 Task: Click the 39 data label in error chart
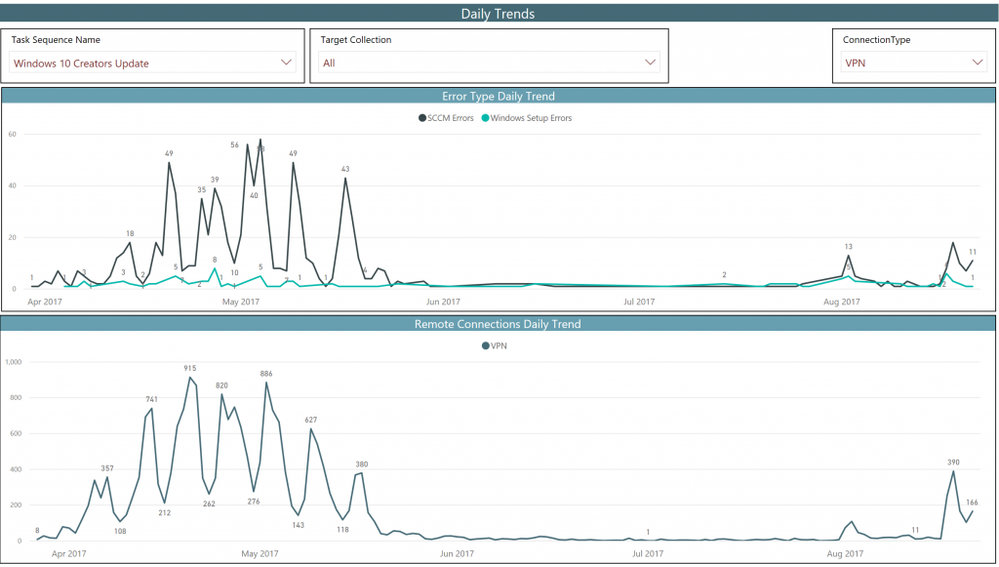click(215, 180)
